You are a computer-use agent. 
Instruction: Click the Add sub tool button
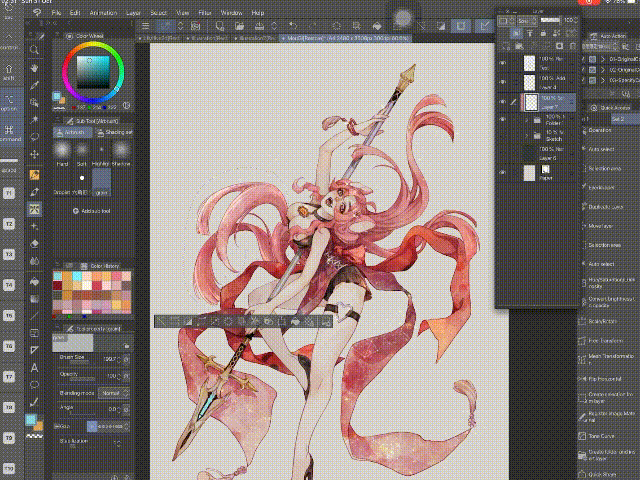(91, 211)
